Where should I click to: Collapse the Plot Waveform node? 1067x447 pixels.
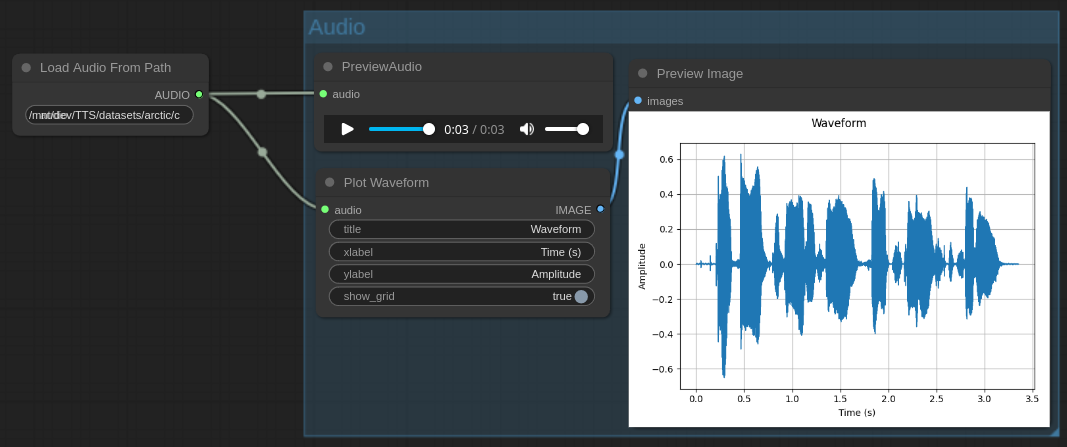point(330,182)
